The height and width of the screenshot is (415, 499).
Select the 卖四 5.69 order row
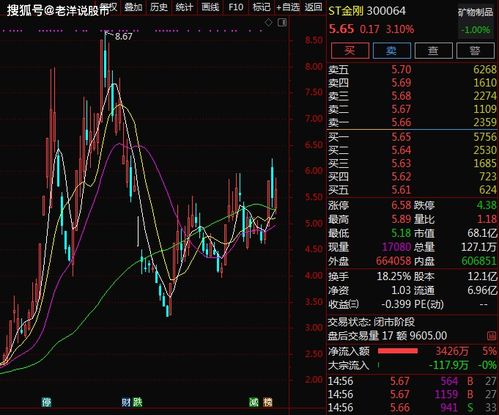tap(412, 83)
